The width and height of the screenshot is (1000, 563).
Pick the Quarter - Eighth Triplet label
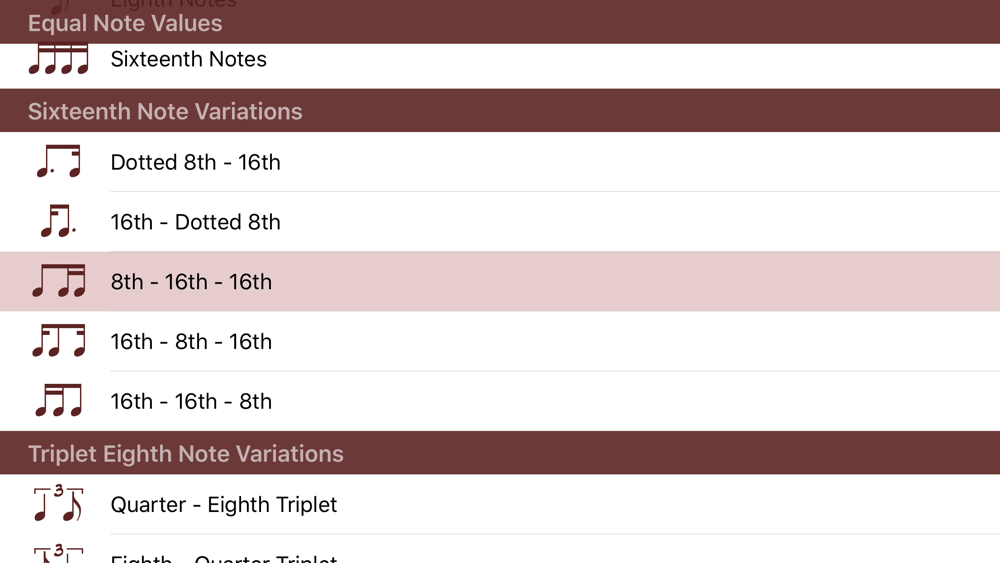pyautogui.click(x=224, y=504)
